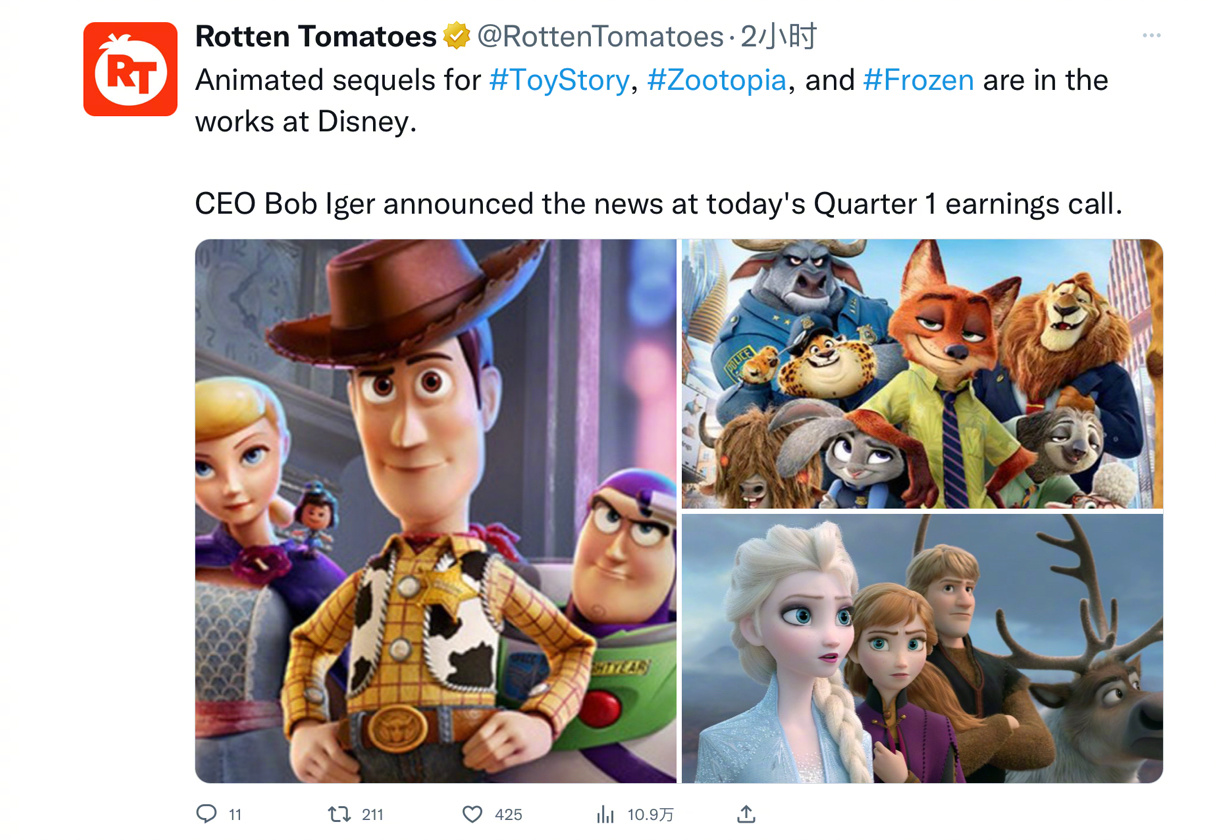Click the retweet arrows icon
This screenshot has height=840, width=1216.
click(x=340, y=814)
